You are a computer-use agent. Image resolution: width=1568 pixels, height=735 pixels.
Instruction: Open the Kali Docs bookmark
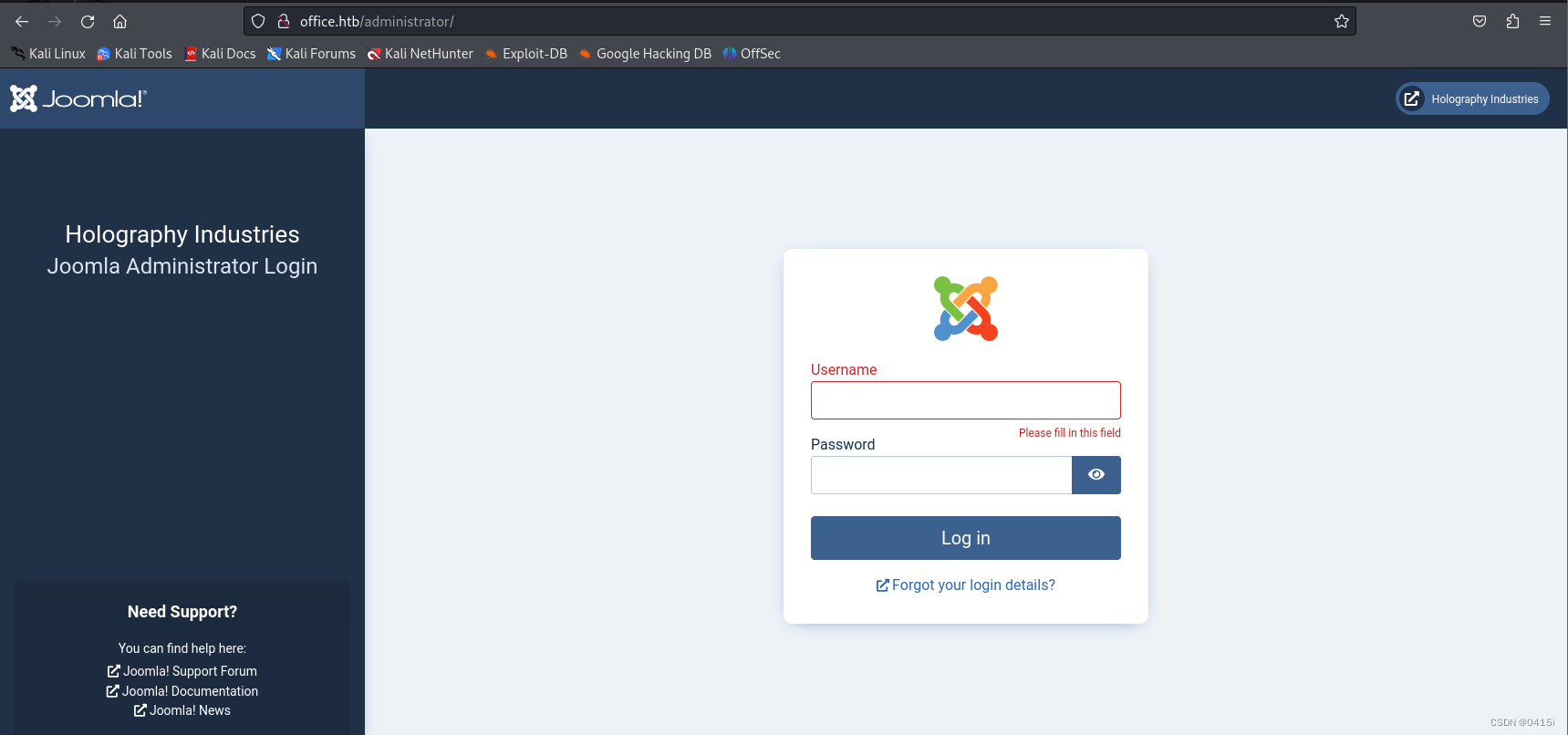220,54
